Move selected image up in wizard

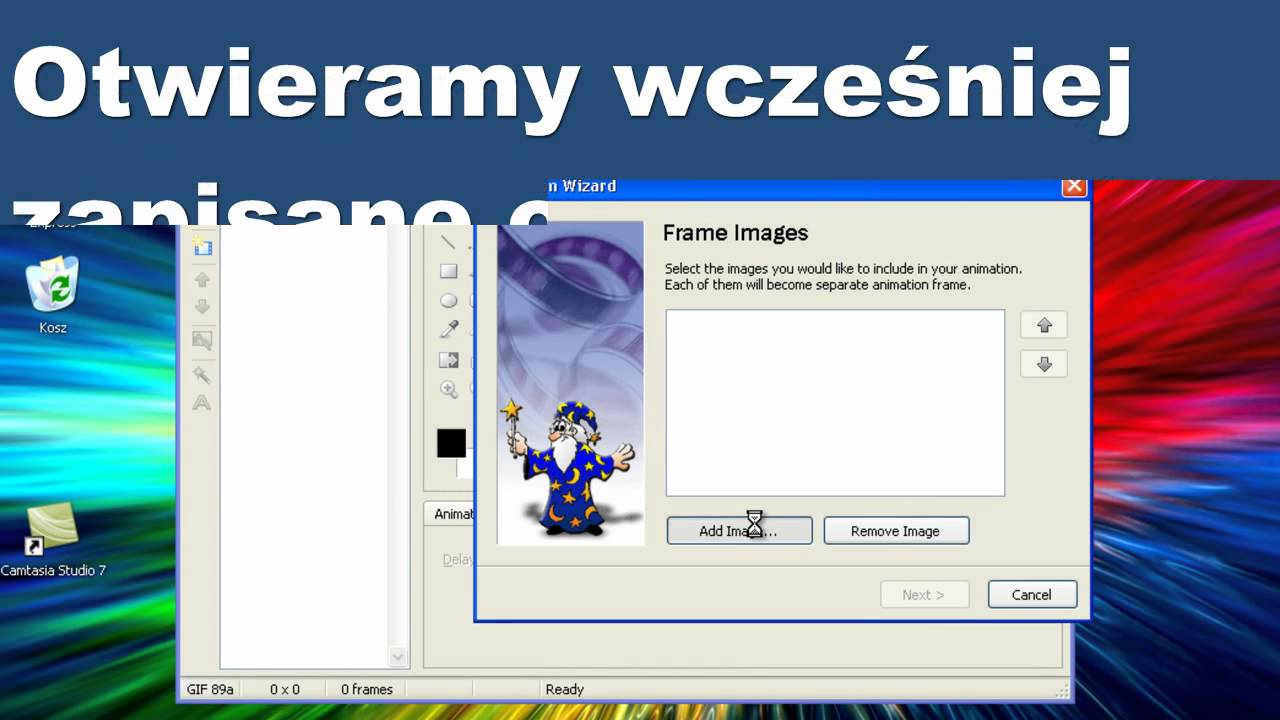point(1044,325)
